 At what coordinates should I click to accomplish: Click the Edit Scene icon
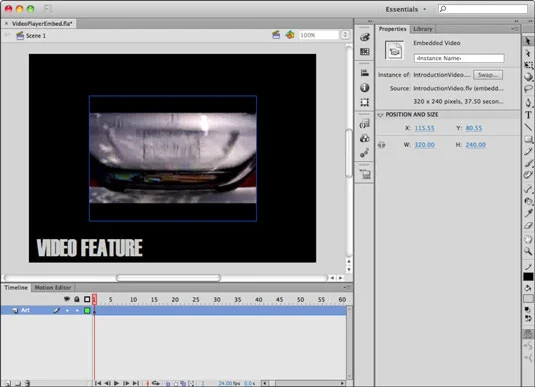(x=276, y=35)
